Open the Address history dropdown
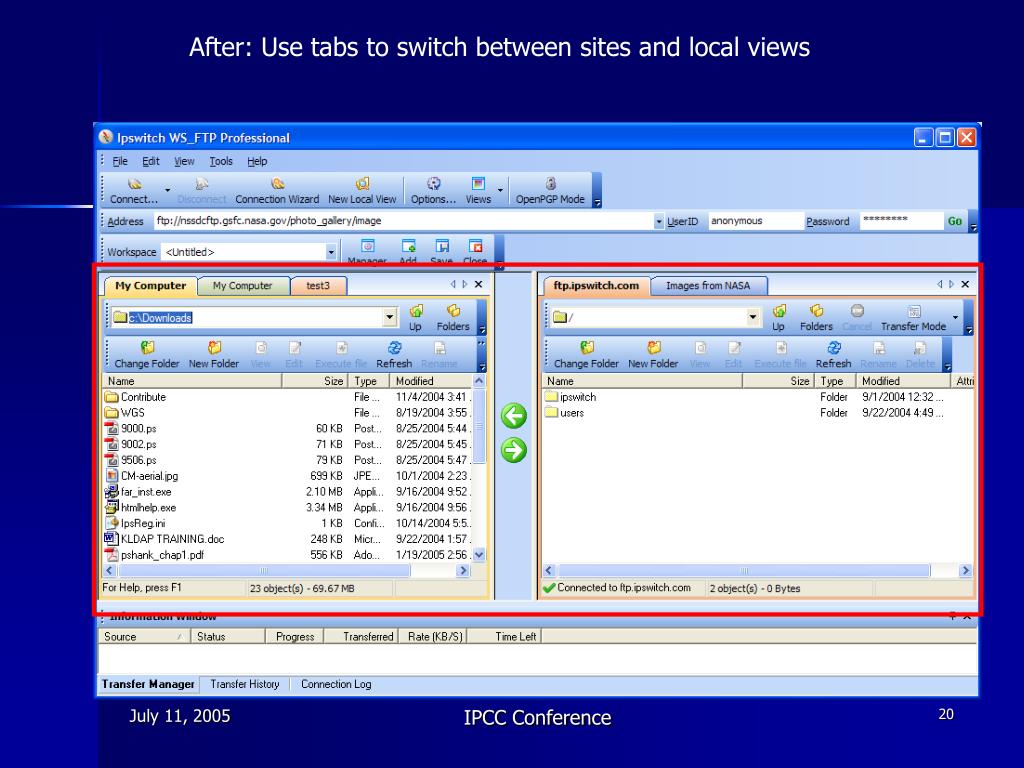The image size is (1024, 768). click(658, 221)
